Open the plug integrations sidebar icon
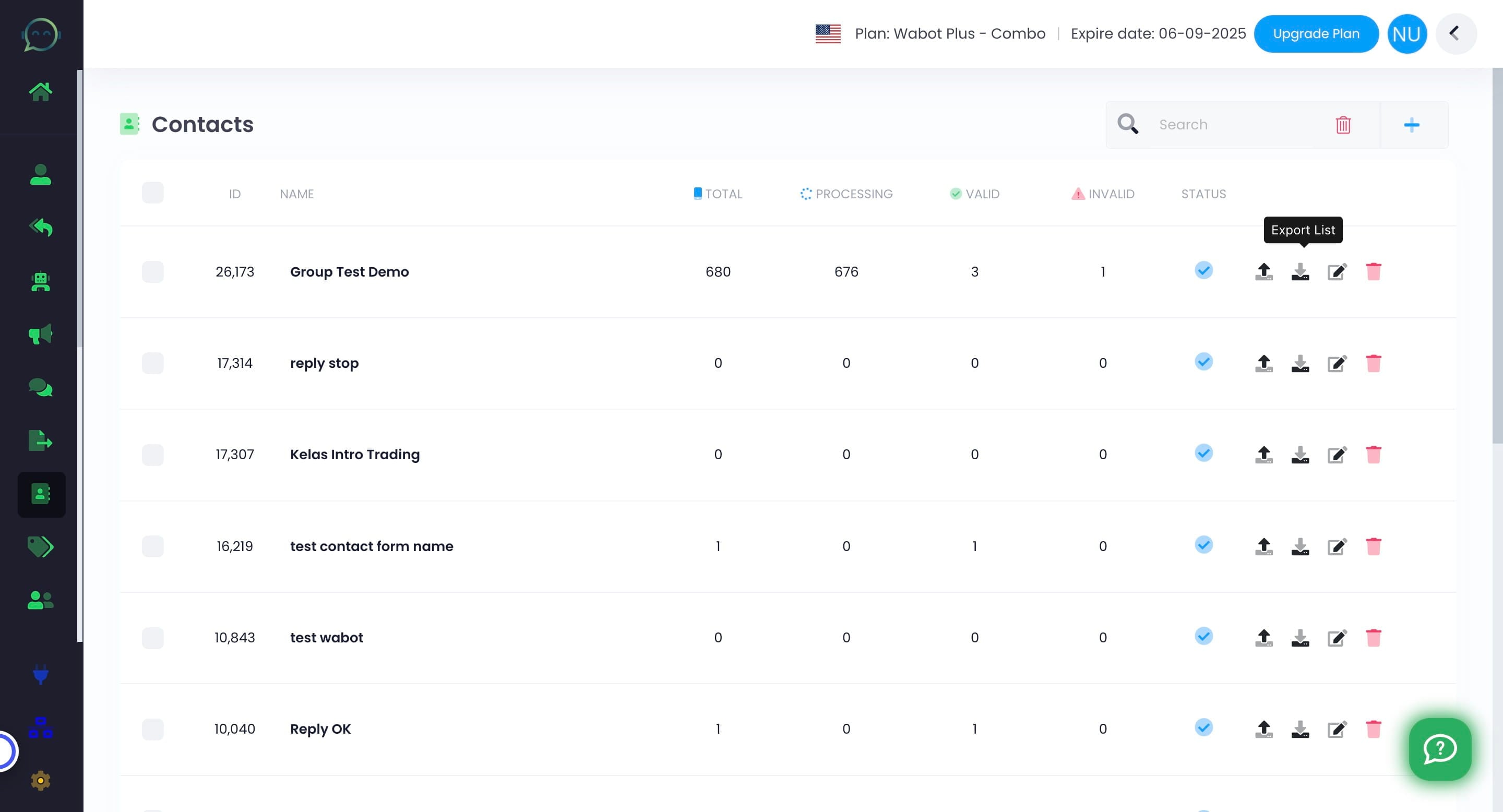Screen dimensions: 1503x812 (x=40, y=674)
